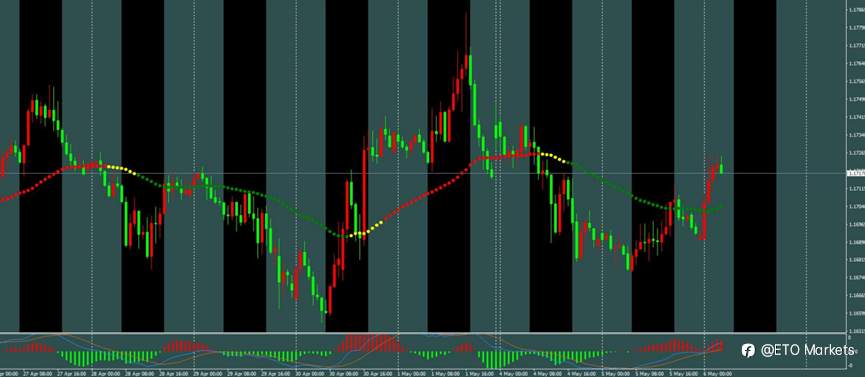Image resolution: width=865 pixels, height=377 pixels.
Task: Click the "1 May 00:00" time label
Action: [x=411, y=374]
